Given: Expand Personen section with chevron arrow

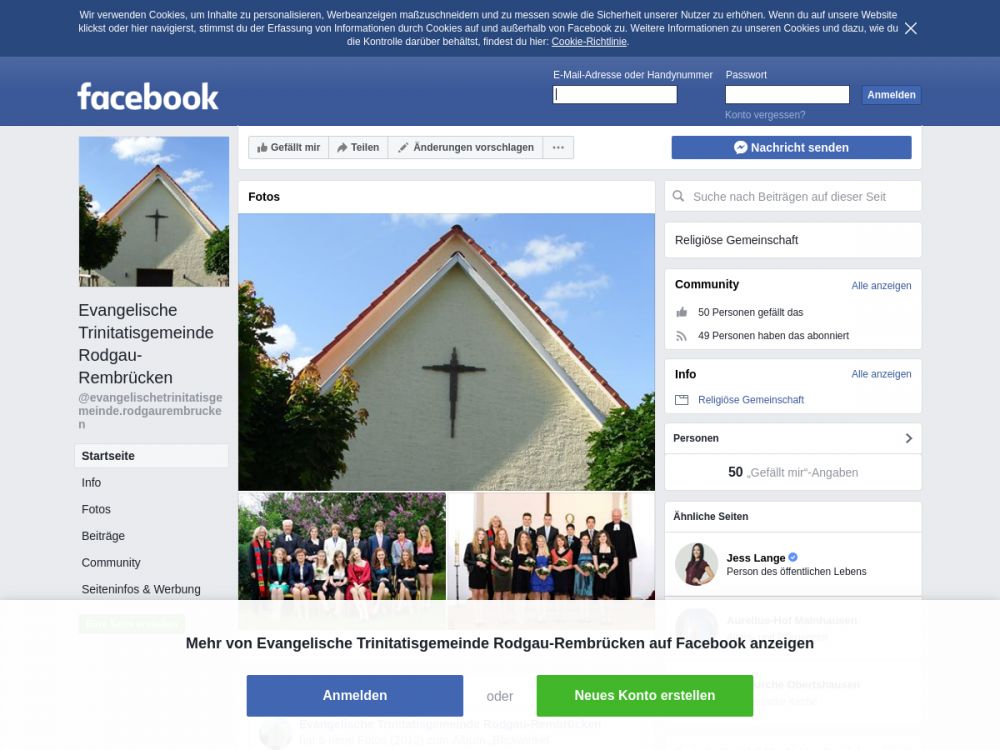Looking at the screenshot, I should (909, 438).
